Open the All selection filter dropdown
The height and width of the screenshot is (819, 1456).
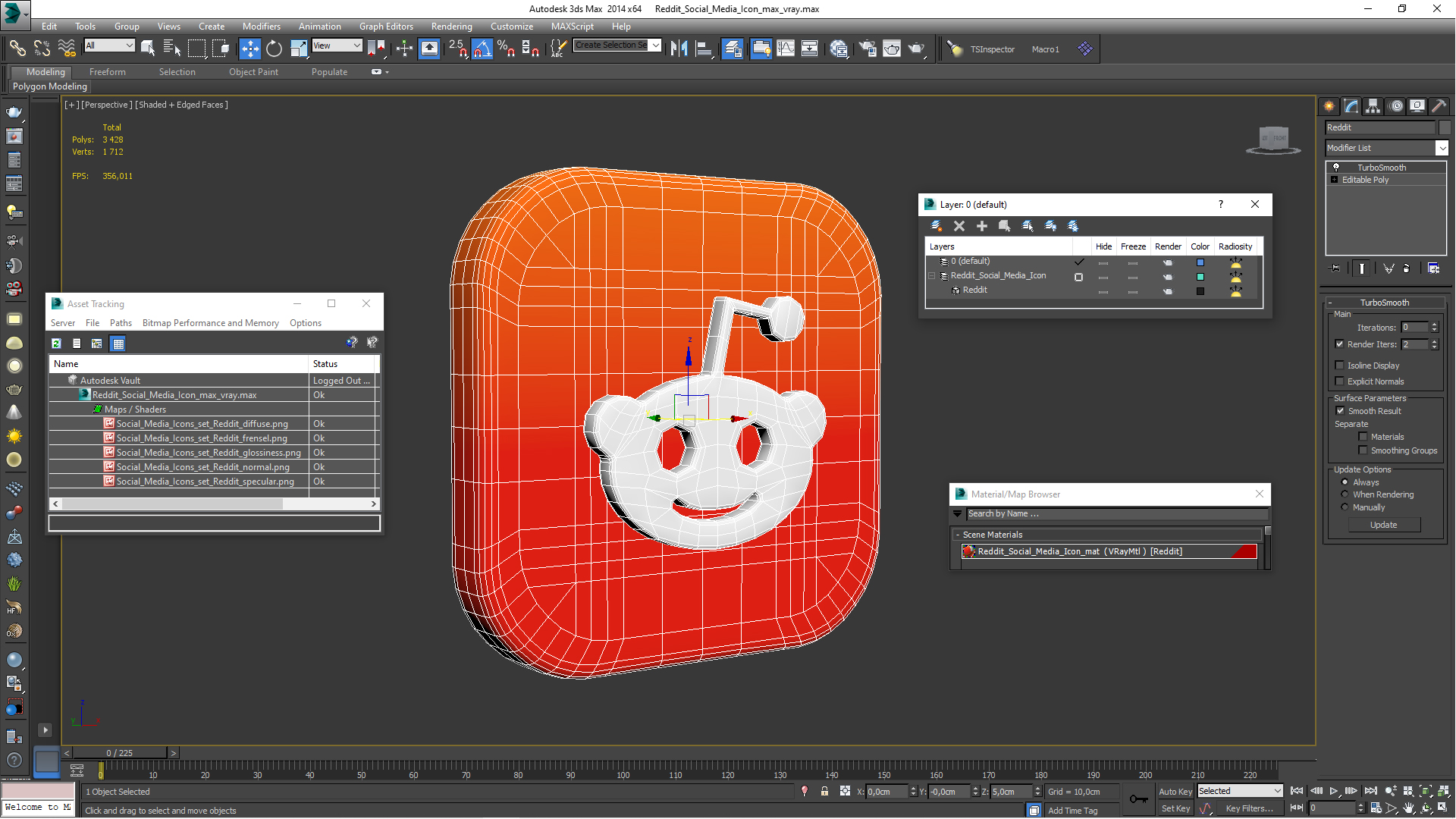[109, 45]
